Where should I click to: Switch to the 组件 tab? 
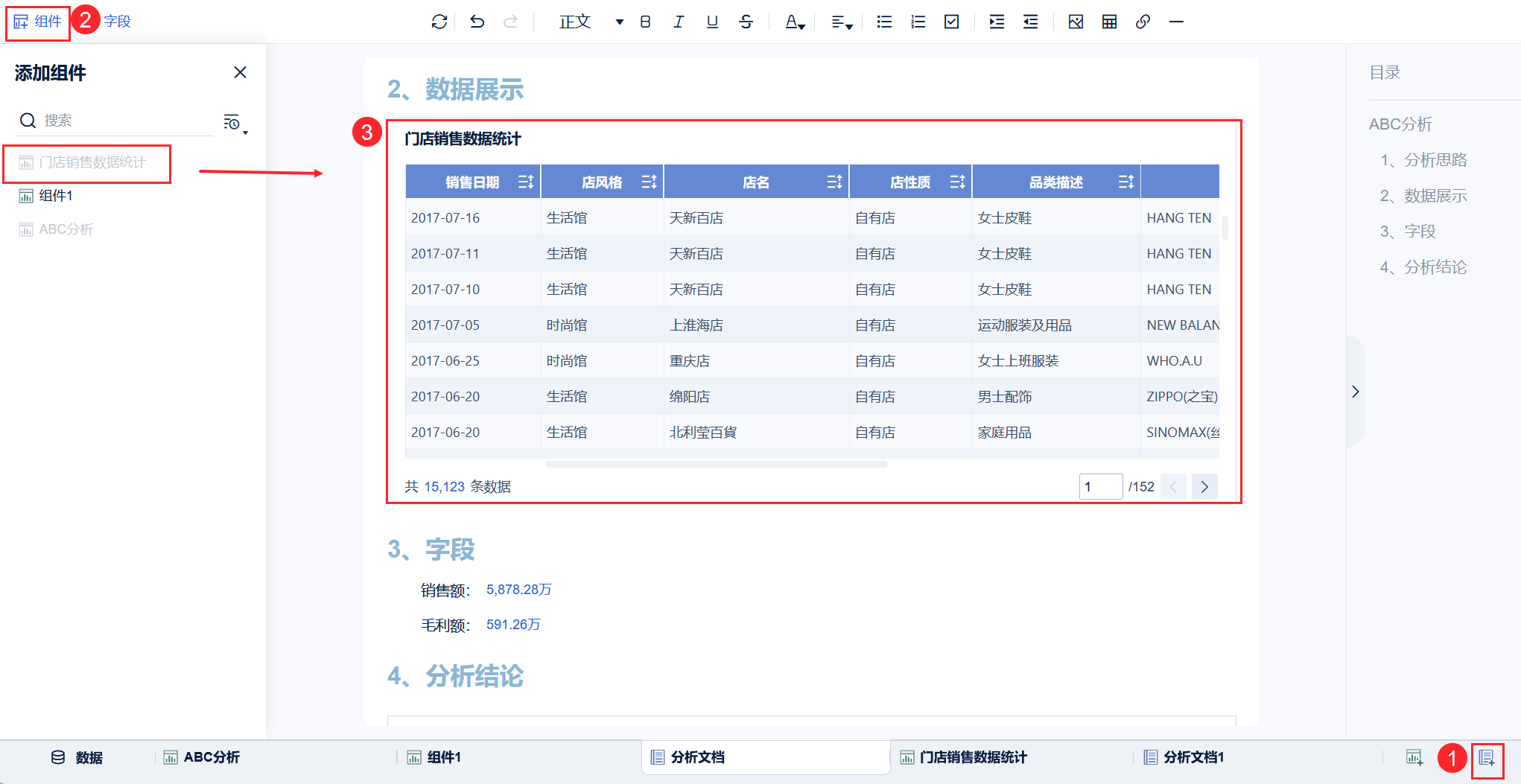(38, 22)
